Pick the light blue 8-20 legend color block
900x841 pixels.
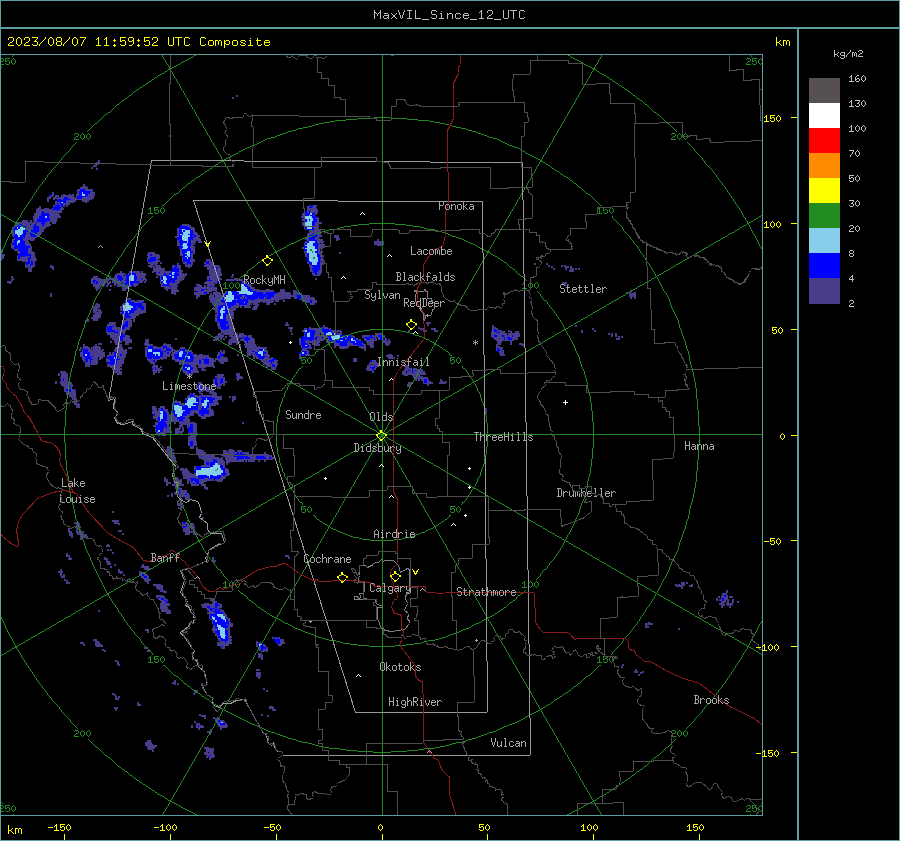click(824, 241)
